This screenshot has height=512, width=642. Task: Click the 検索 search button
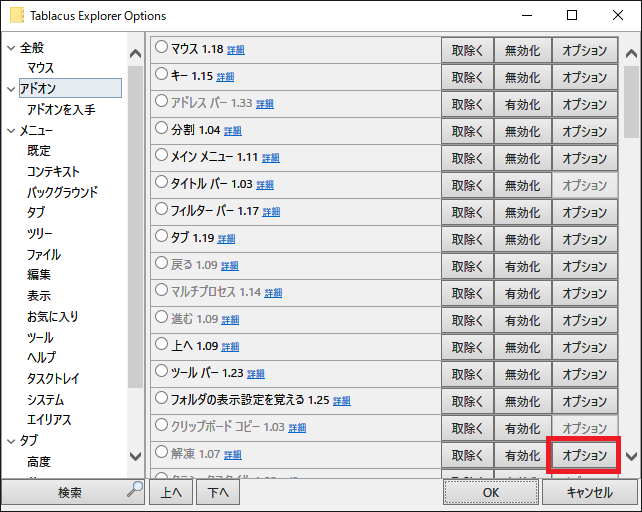pos(72,492)
